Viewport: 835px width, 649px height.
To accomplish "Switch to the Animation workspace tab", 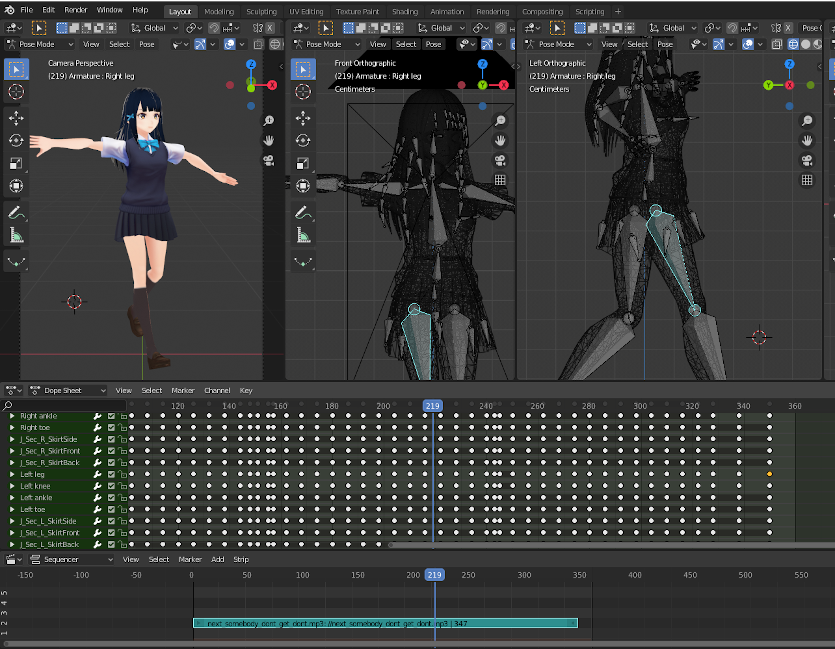I will tap(447, 12).
